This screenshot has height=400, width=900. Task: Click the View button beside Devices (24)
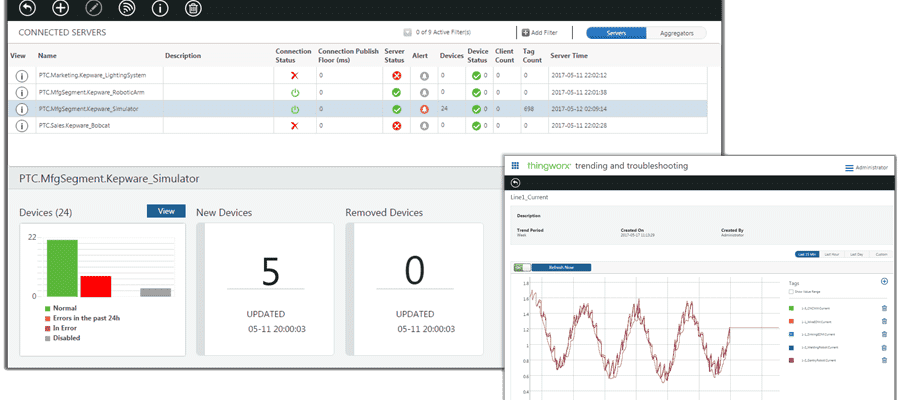[x=166, y=211]
